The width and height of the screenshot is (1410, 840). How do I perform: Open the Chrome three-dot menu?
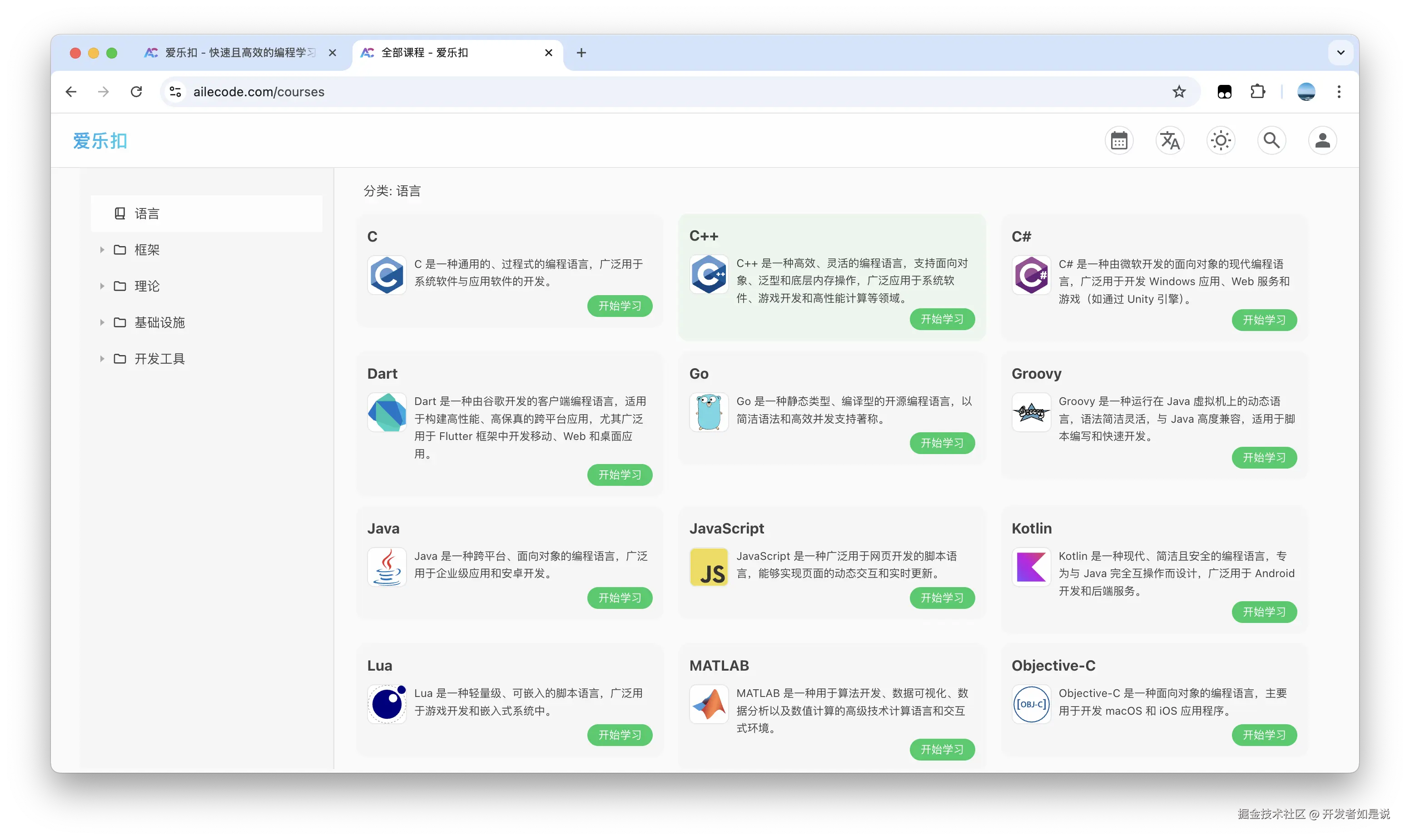1339,91
